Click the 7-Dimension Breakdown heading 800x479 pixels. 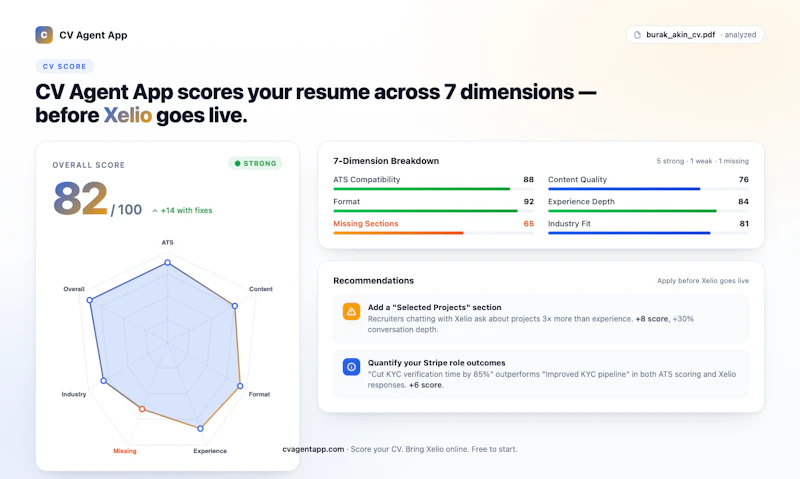click(386, 161)
